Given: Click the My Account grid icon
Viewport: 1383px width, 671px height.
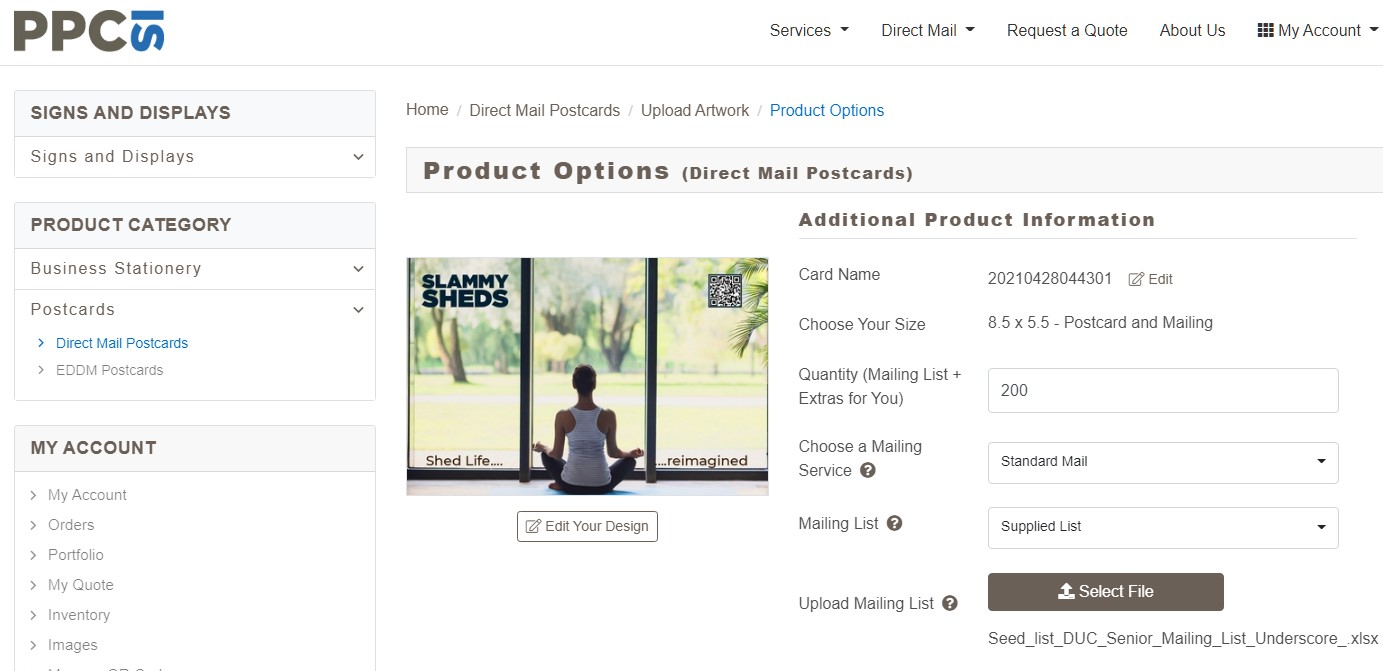Looking at the screenshot, I should (x=1265, y=30).
